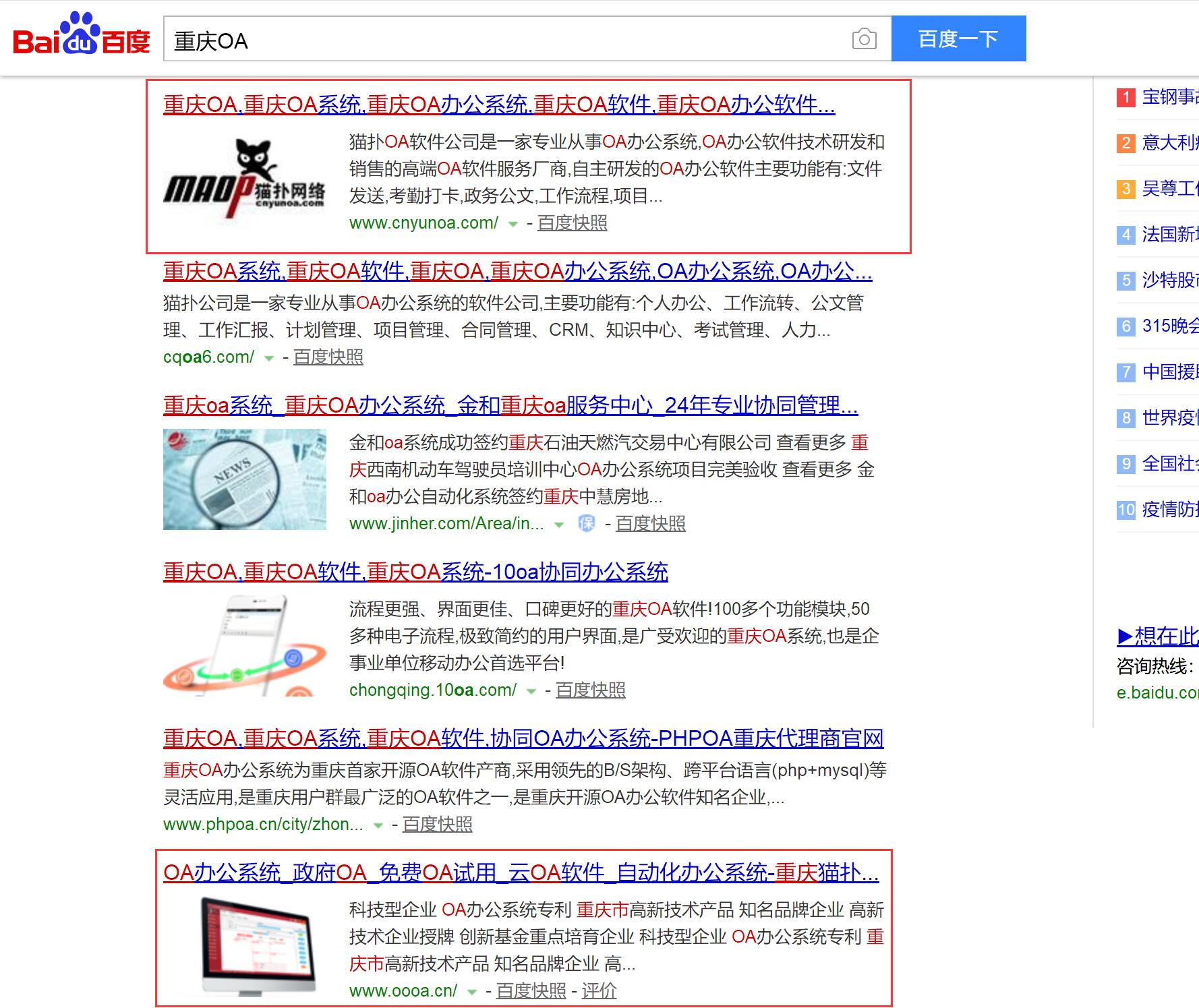Click snippet text starting 猫扑公司是一家专业从事
The width and height of the screenshot is (1199, 1008).
(x=514, y=317)
